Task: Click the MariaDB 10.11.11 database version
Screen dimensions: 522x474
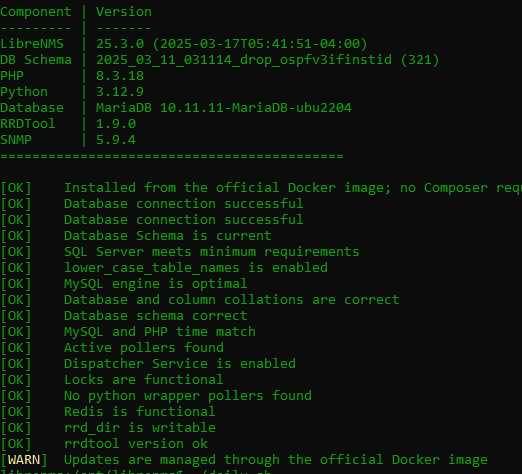Action: (224, 108)
